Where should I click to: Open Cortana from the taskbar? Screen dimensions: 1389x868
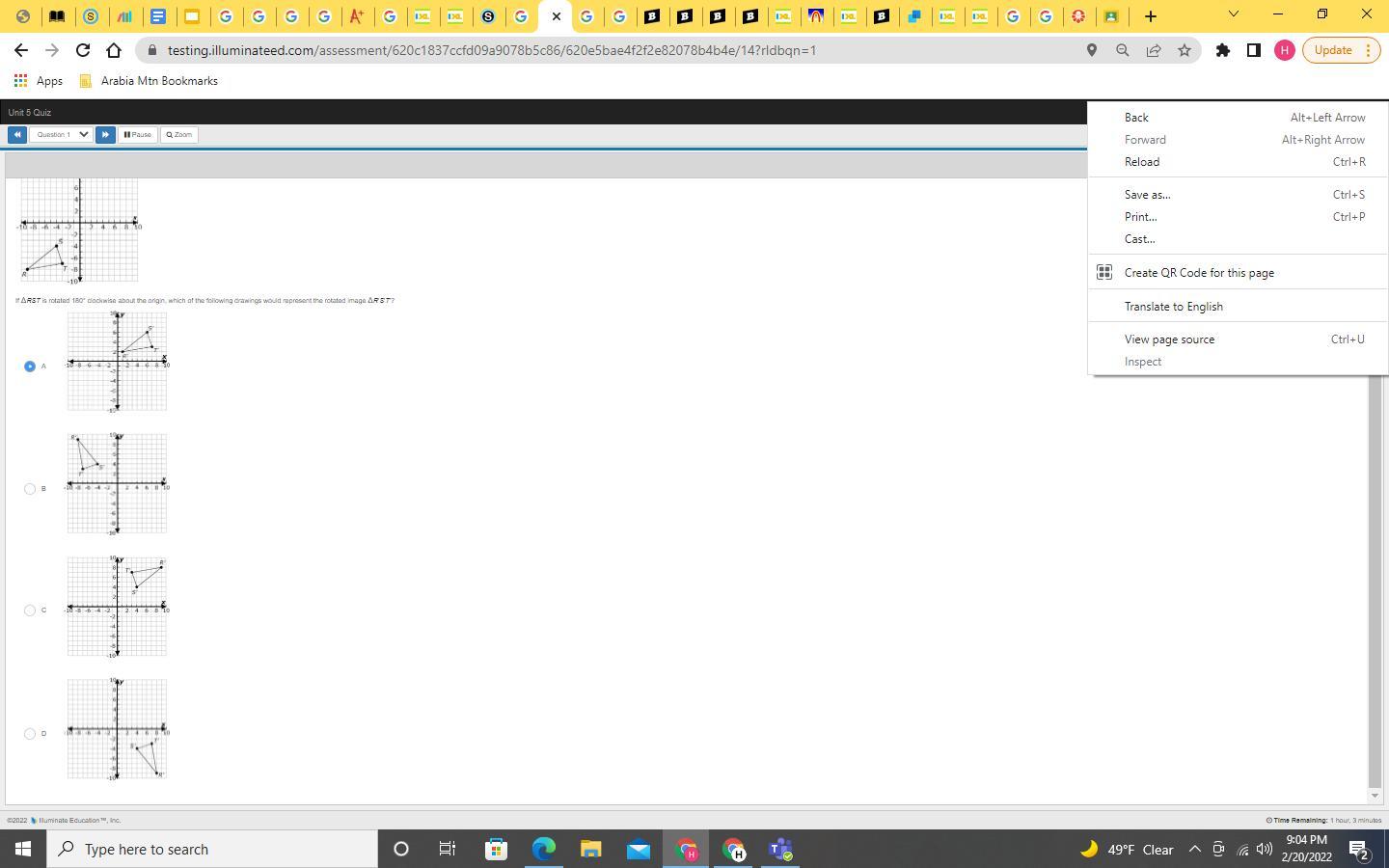(401, 849)
